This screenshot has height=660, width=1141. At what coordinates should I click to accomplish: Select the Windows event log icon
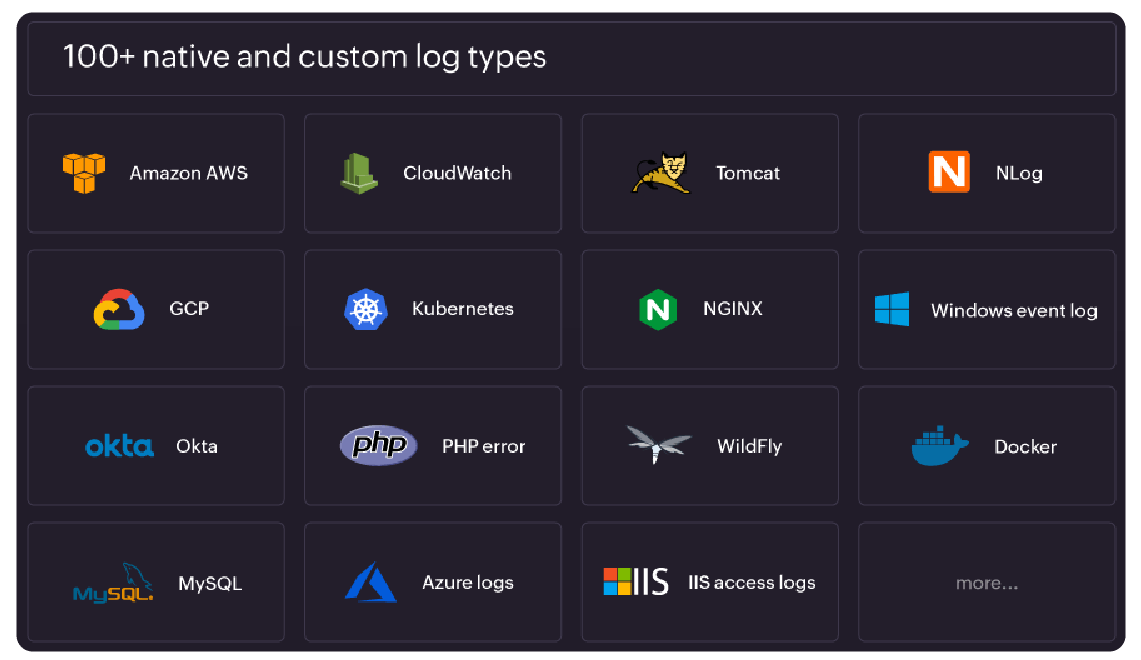(x=891, y=310)
